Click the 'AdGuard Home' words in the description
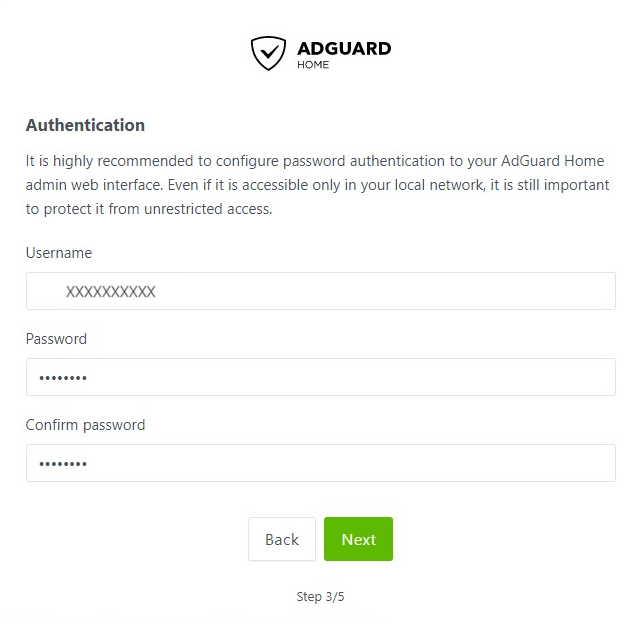Screen dimensions: 642x623 pos(552,160)
